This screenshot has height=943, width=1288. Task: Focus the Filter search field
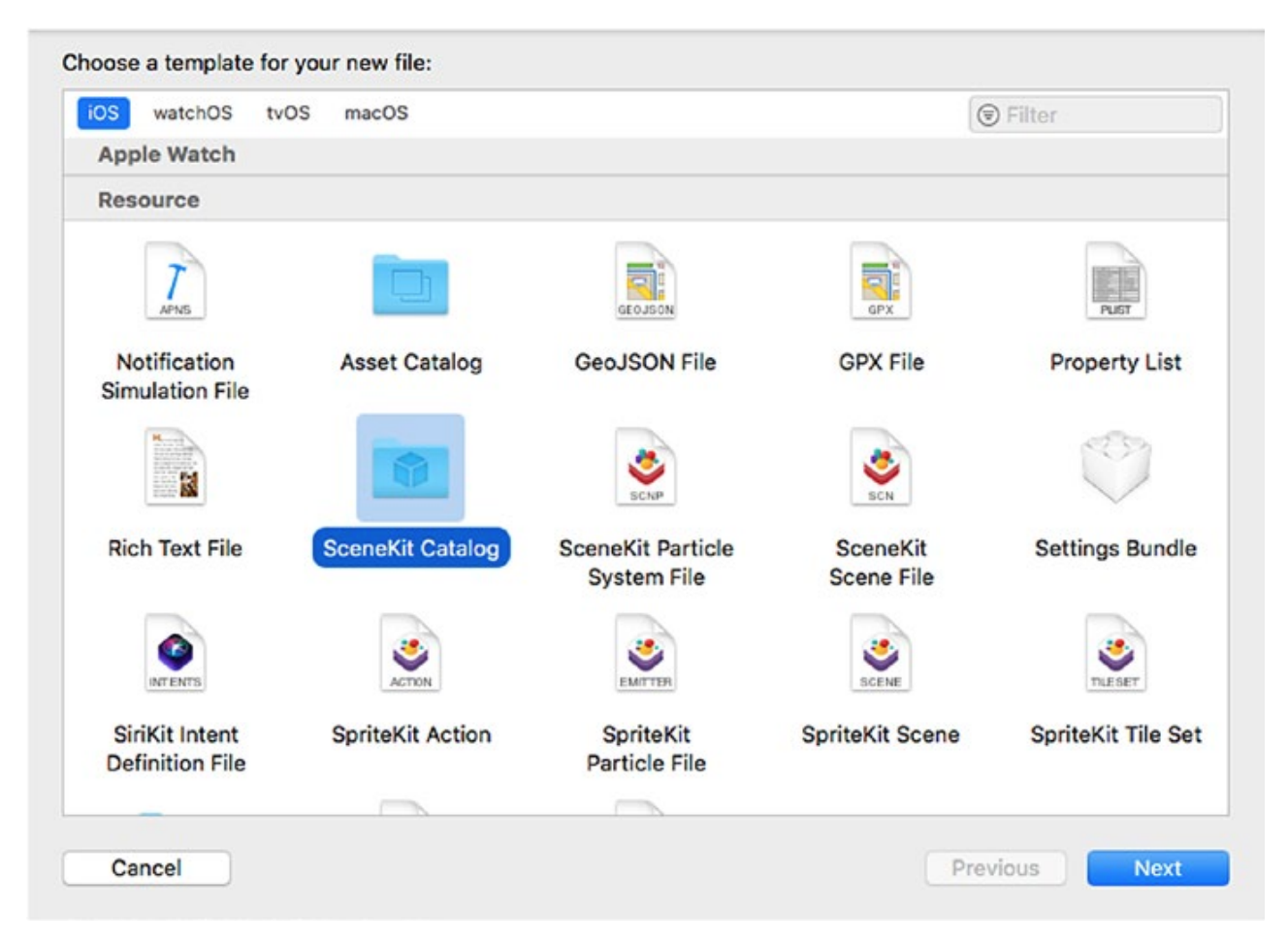[x=1096, y=114]
